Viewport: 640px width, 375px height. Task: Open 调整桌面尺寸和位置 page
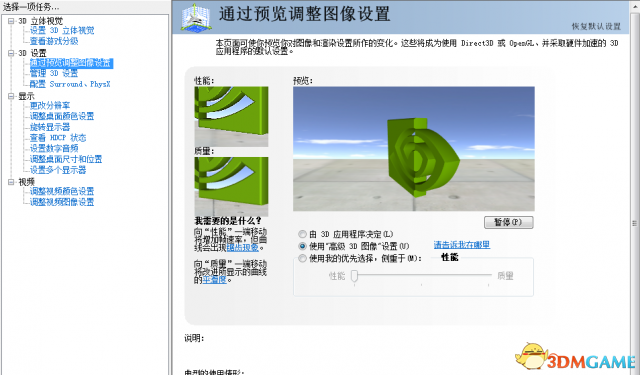[x=66, y=159]
